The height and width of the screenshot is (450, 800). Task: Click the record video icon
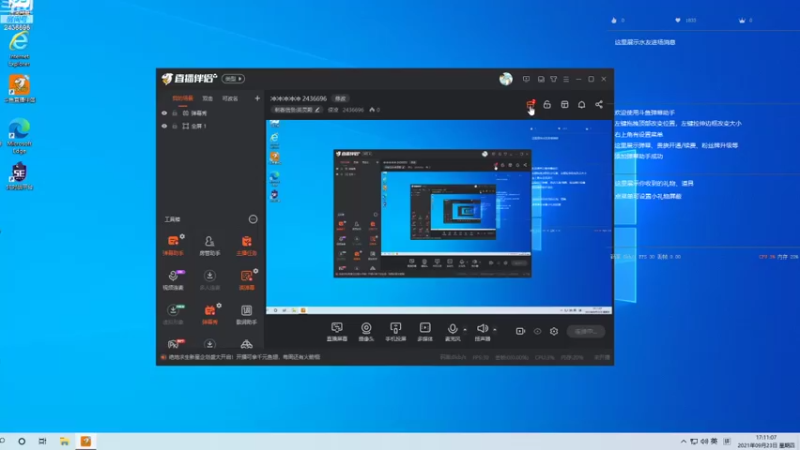pos(520,331)
